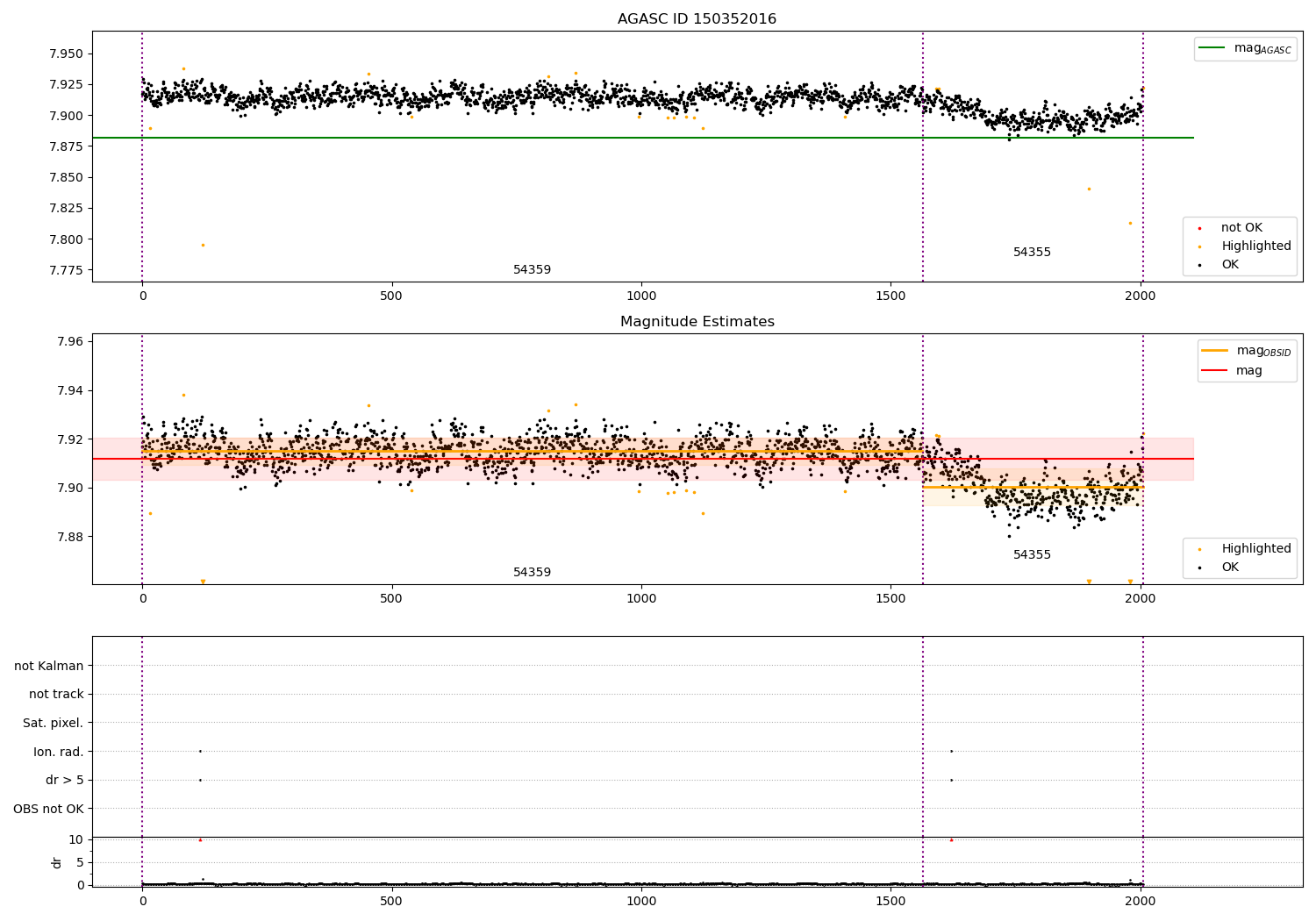Screen dimensions: 1316x921
Task: Click the 'dr > 5' row label
Action: pyautogui.click(x=65, y=781)
